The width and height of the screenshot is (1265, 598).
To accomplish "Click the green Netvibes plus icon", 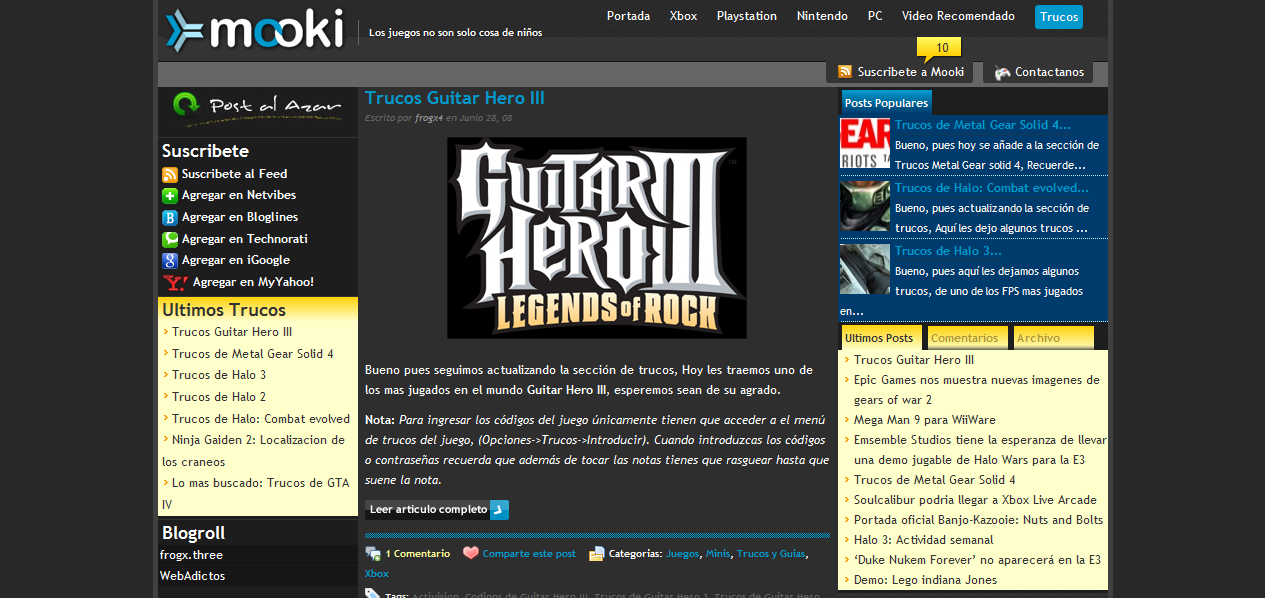I will click(170, 196).
